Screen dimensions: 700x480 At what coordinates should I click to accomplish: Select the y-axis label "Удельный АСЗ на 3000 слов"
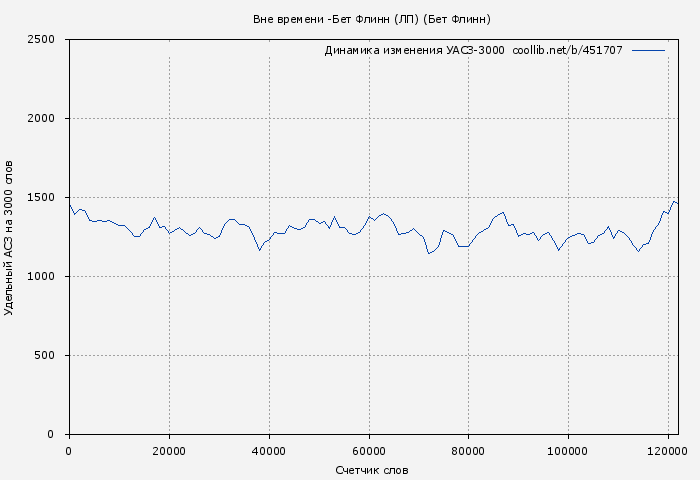10,237
